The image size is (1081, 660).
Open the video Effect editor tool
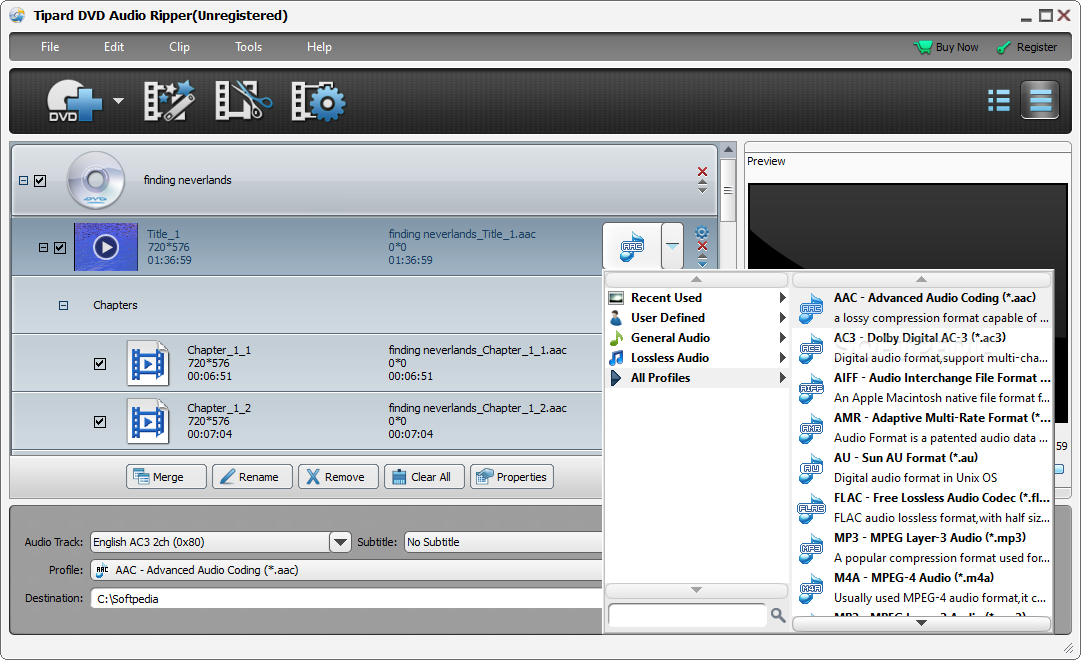[169, 101]
